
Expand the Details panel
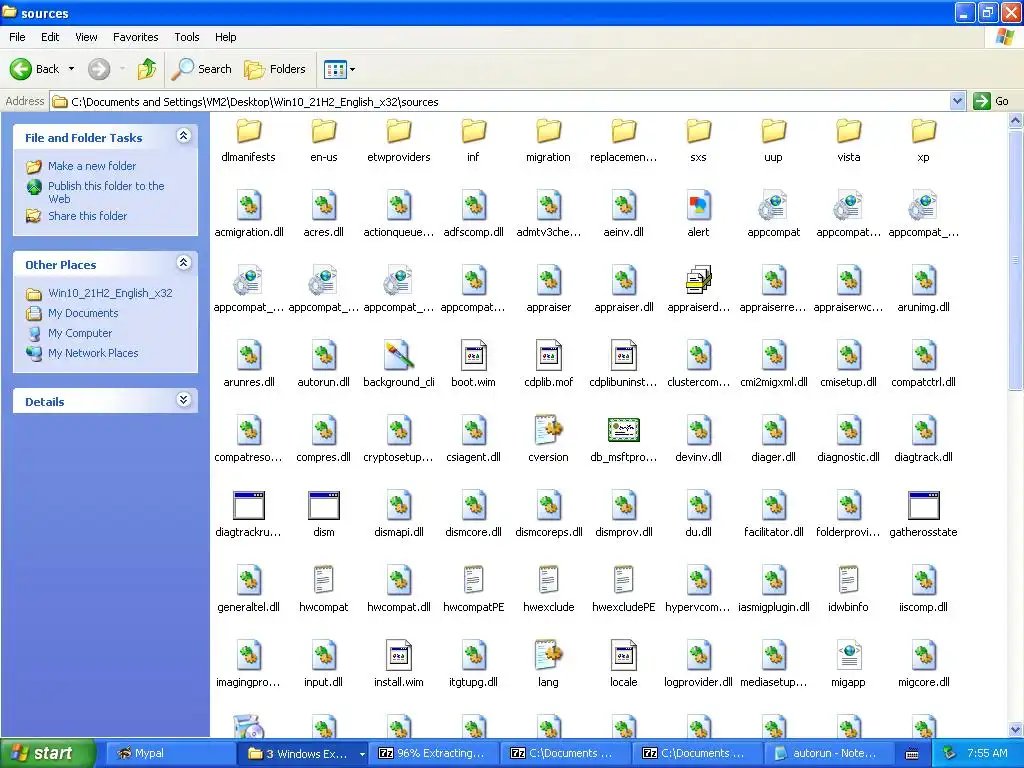tap(184, 400)
